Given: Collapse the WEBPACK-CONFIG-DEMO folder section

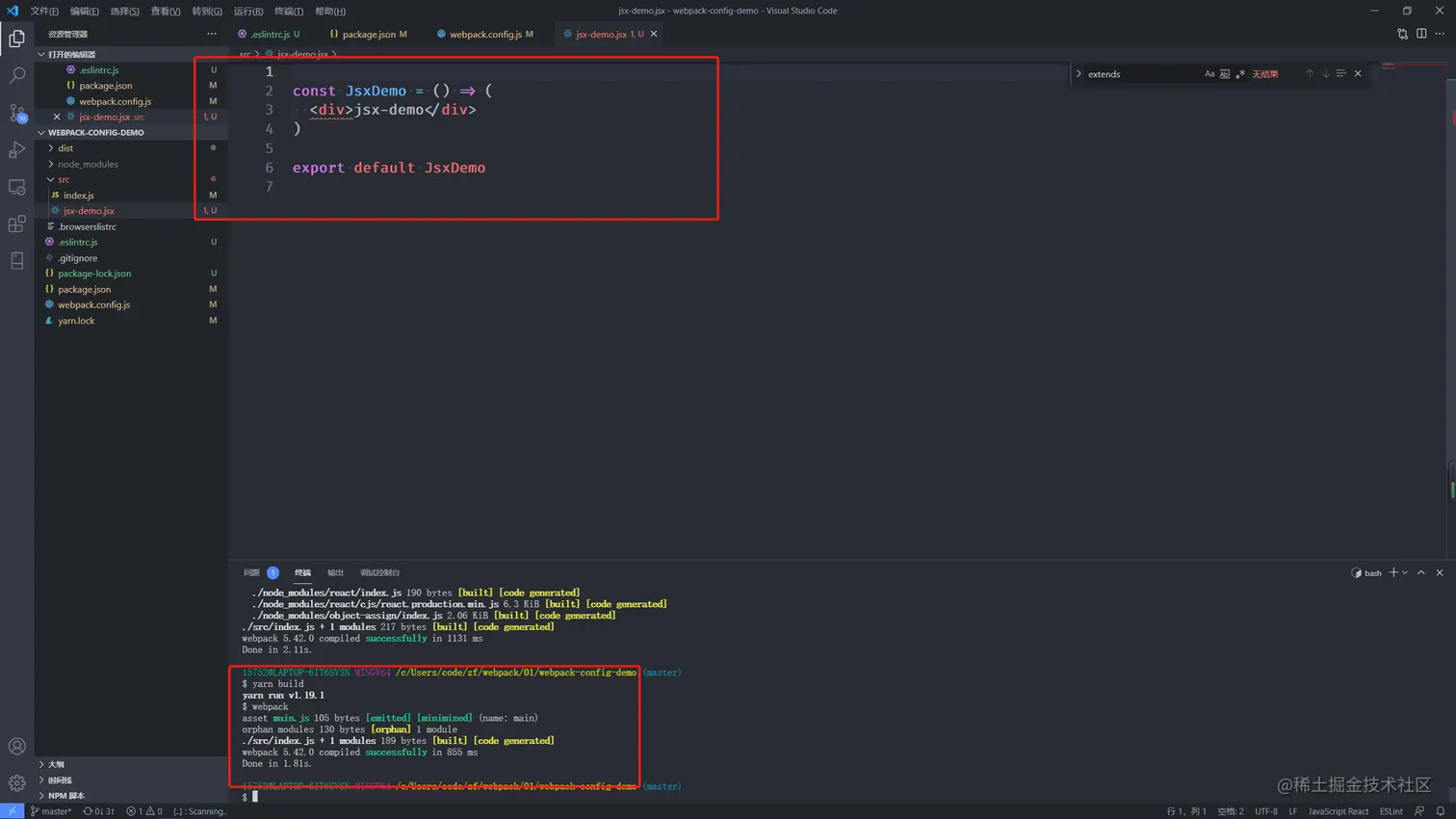Looking at the screenshot, I should [132, 132].
